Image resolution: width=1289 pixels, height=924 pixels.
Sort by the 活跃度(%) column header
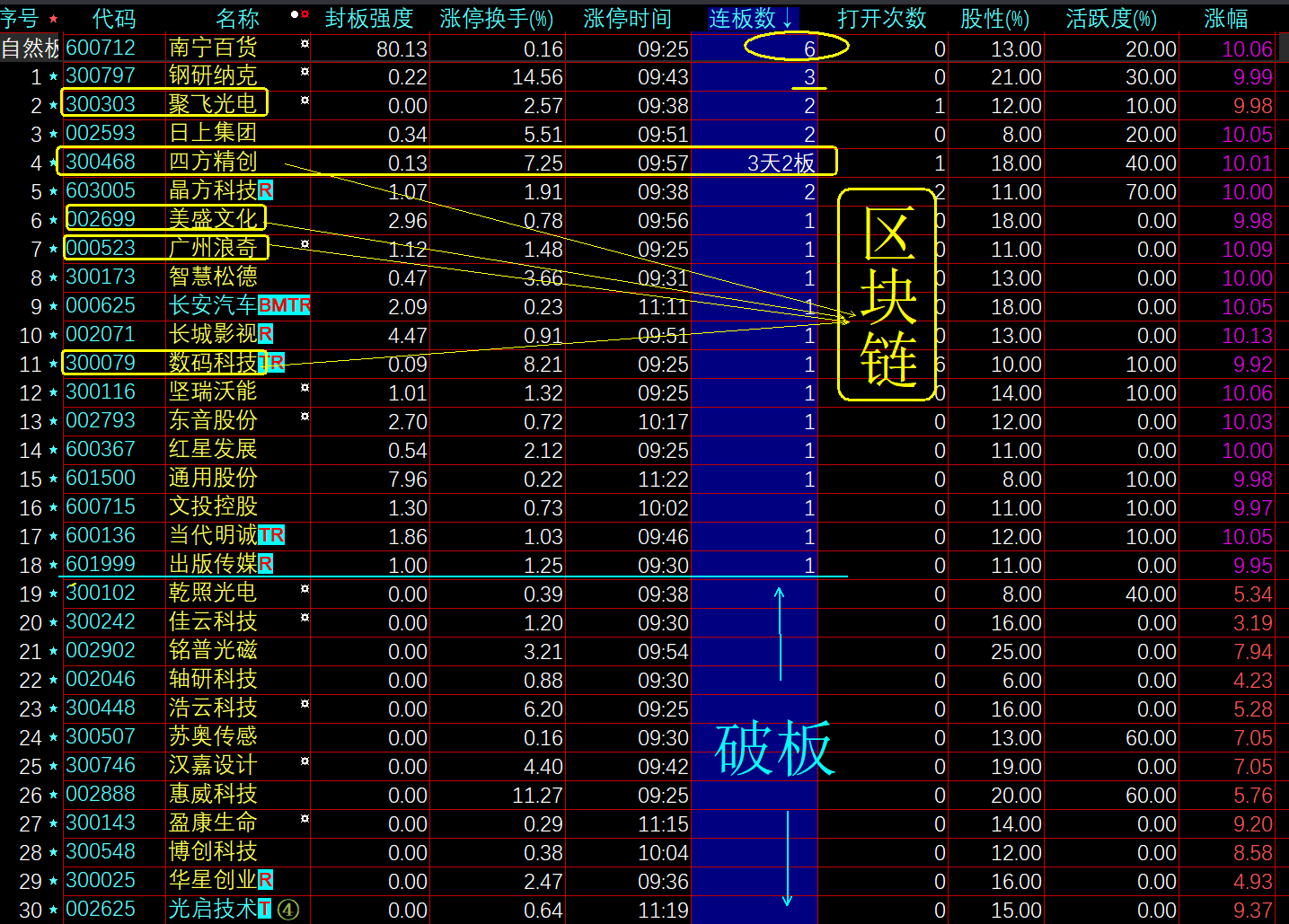pyautogui.click(x=1111, y=18)
